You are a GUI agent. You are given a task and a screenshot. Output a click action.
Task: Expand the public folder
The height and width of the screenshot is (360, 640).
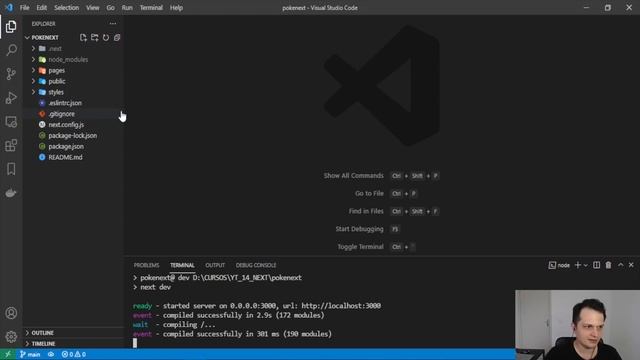click(x=33, y=81)
